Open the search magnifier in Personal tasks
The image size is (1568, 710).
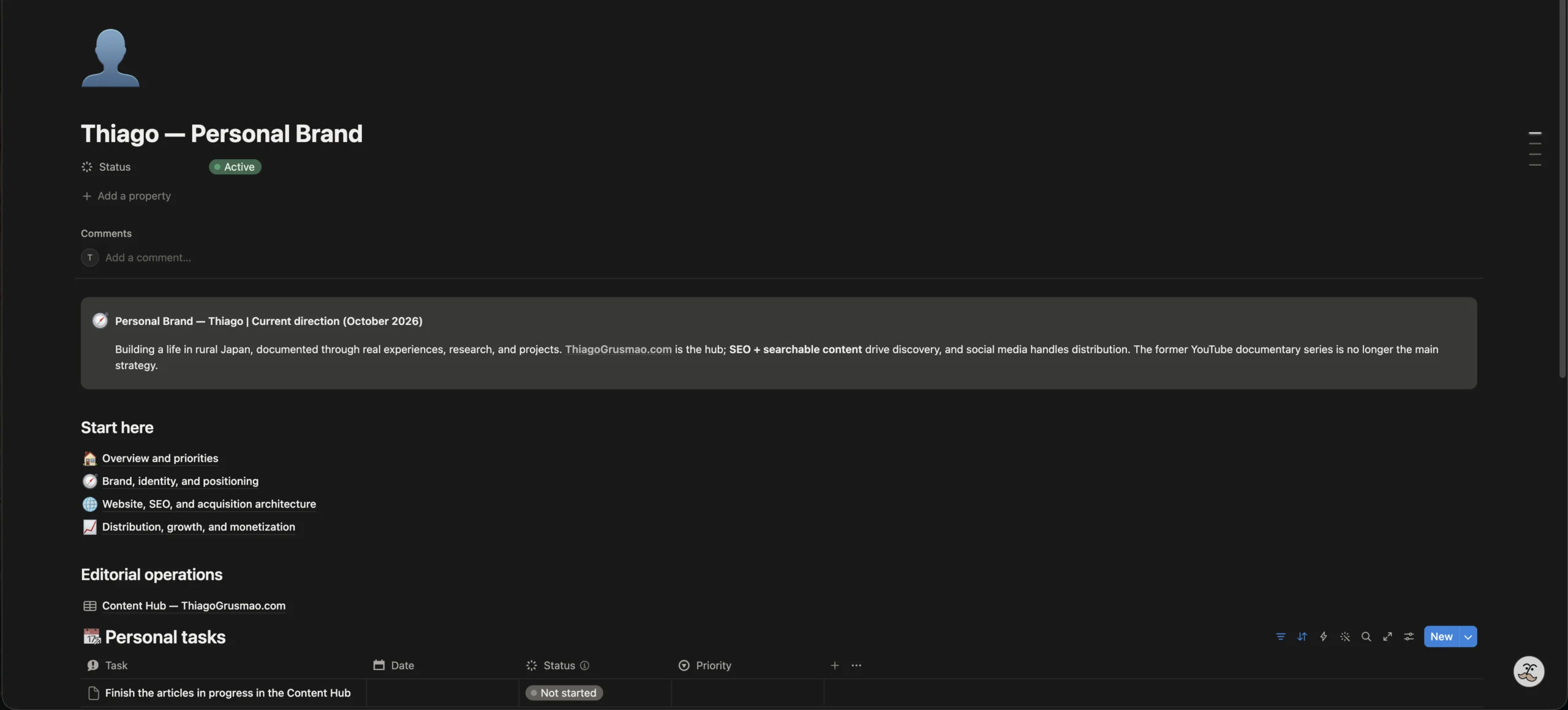pos(1366,637)
